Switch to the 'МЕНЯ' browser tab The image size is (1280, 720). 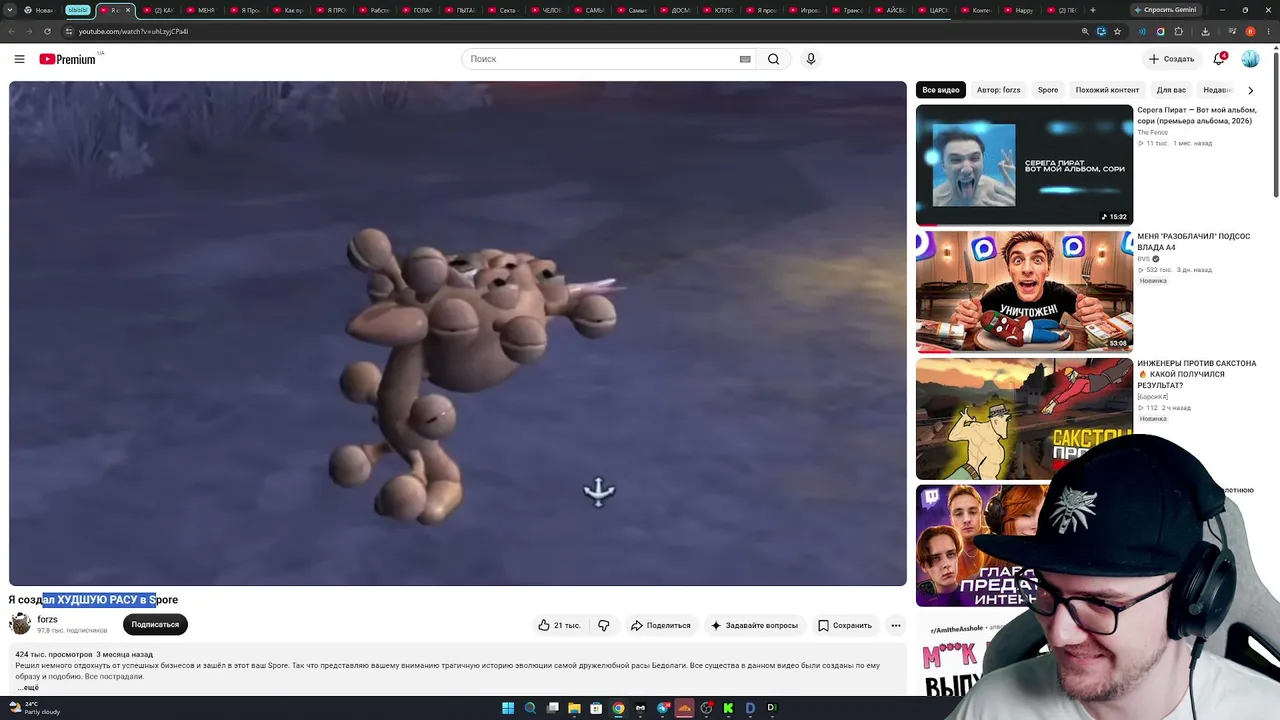click(203, 10)
